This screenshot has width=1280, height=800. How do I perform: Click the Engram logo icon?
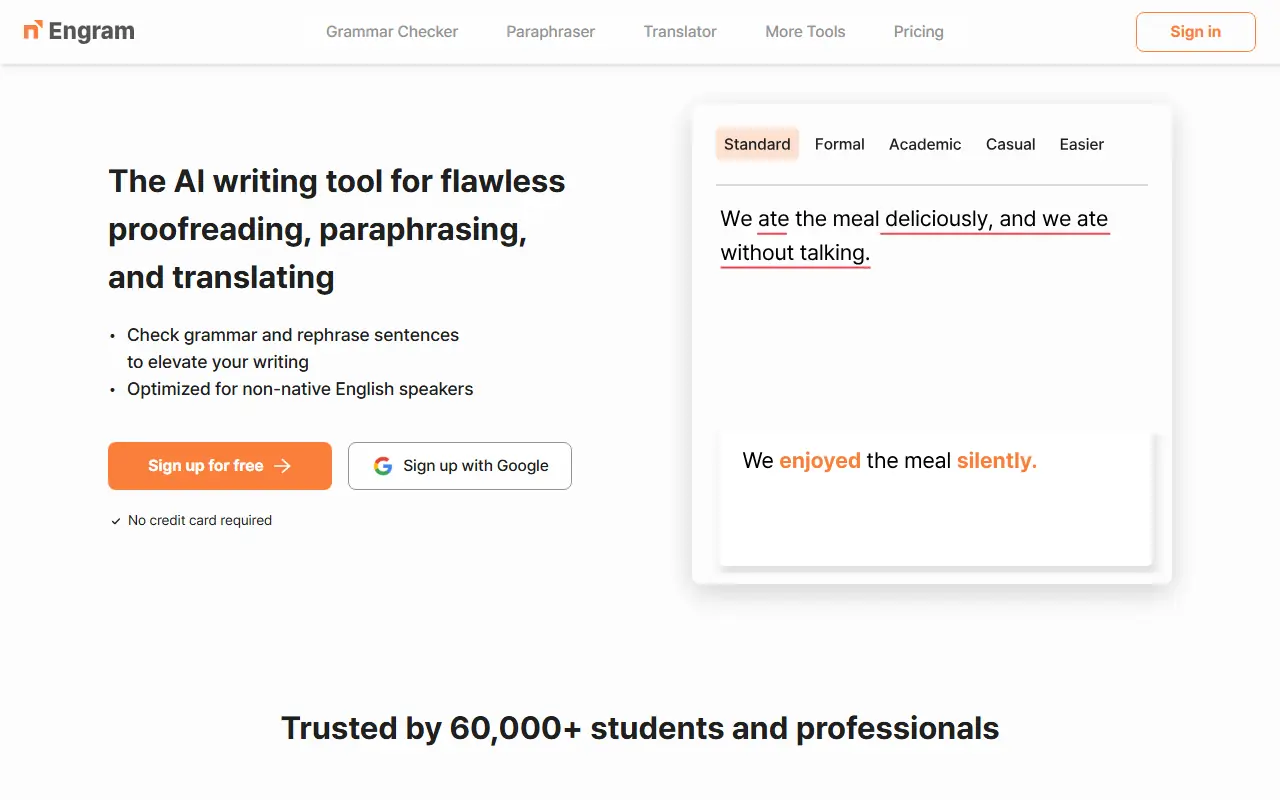coord(33,31)
